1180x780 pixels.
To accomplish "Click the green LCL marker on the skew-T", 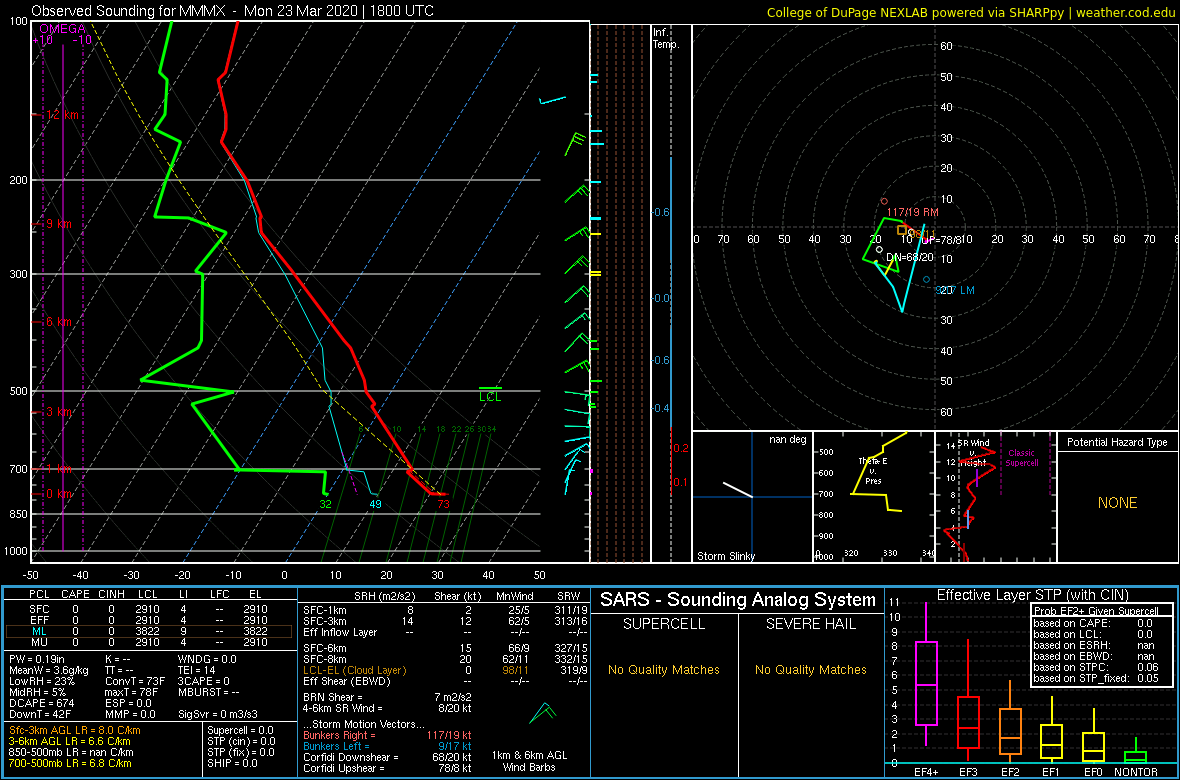I will (490, 395).
